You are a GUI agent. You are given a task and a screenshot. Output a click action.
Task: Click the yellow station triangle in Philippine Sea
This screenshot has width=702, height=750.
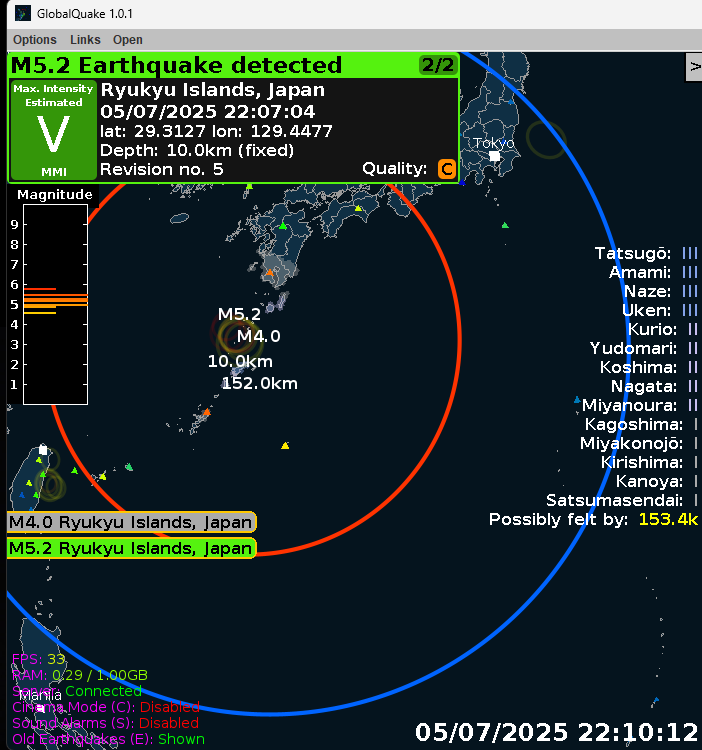(285, 445)
